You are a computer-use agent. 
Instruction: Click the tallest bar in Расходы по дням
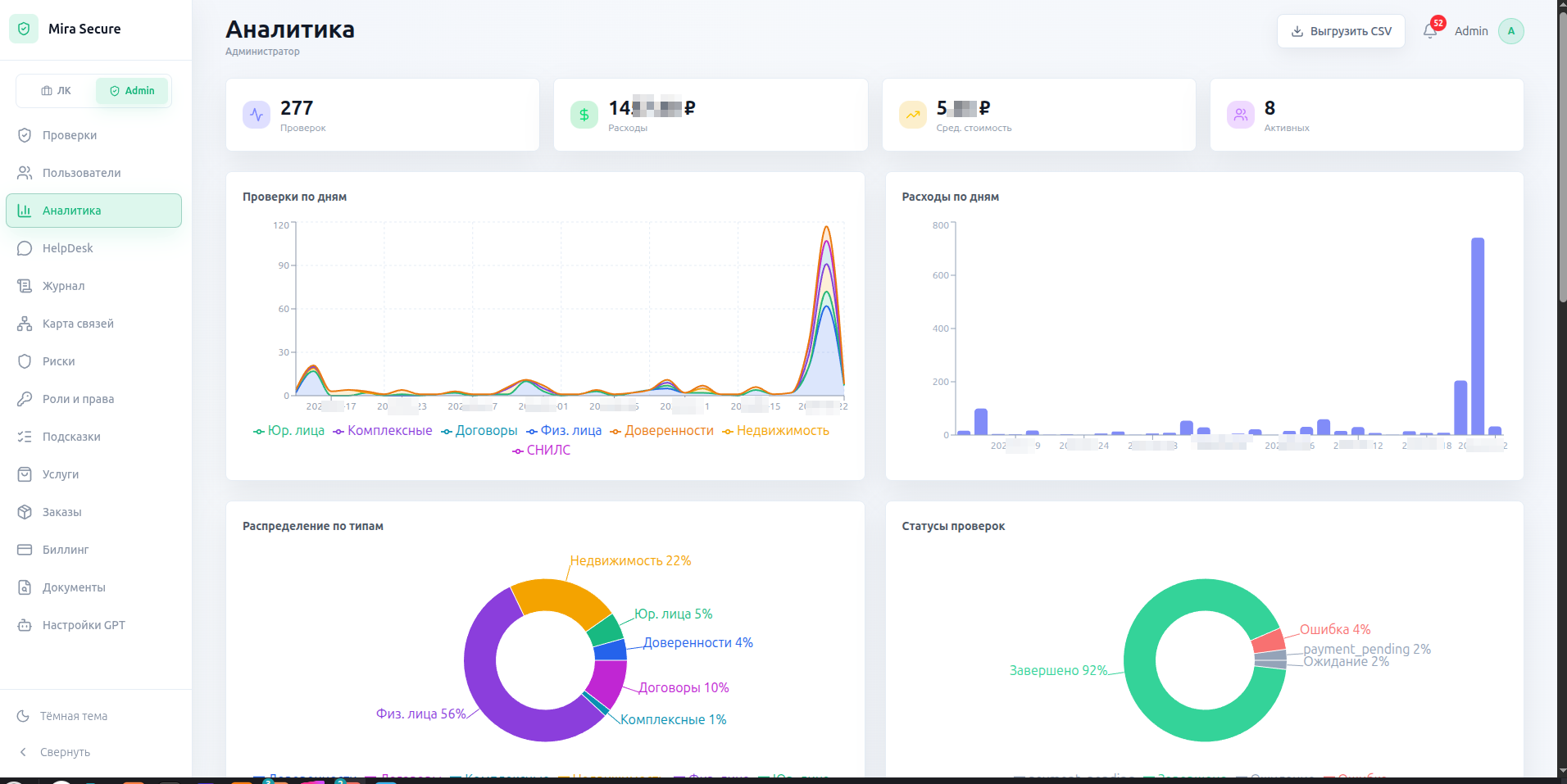click(x=1478, y=336)
